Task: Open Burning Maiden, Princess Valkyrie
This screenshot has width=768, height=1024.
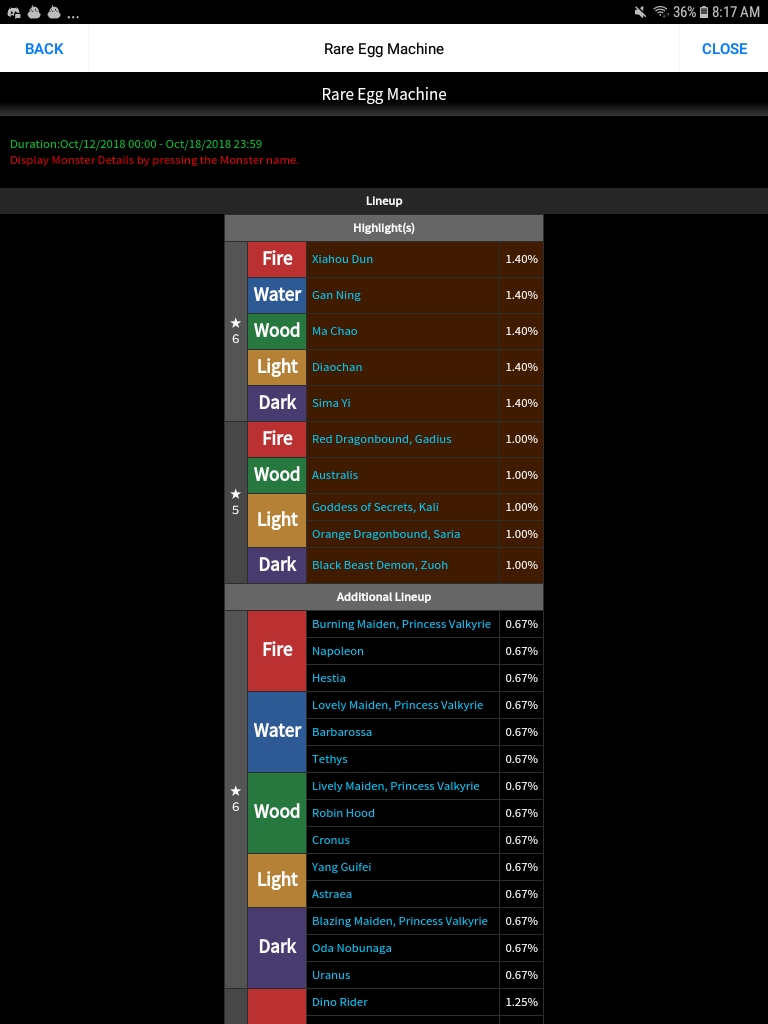Action: click(x=401, y=624)
